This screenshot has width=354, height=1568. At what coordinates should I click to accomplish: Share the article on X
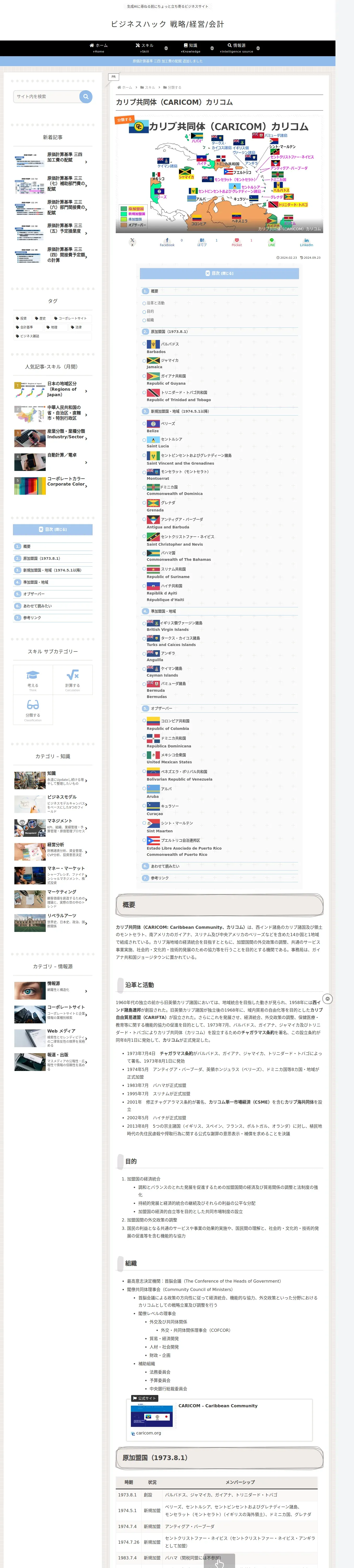point(132,242)
